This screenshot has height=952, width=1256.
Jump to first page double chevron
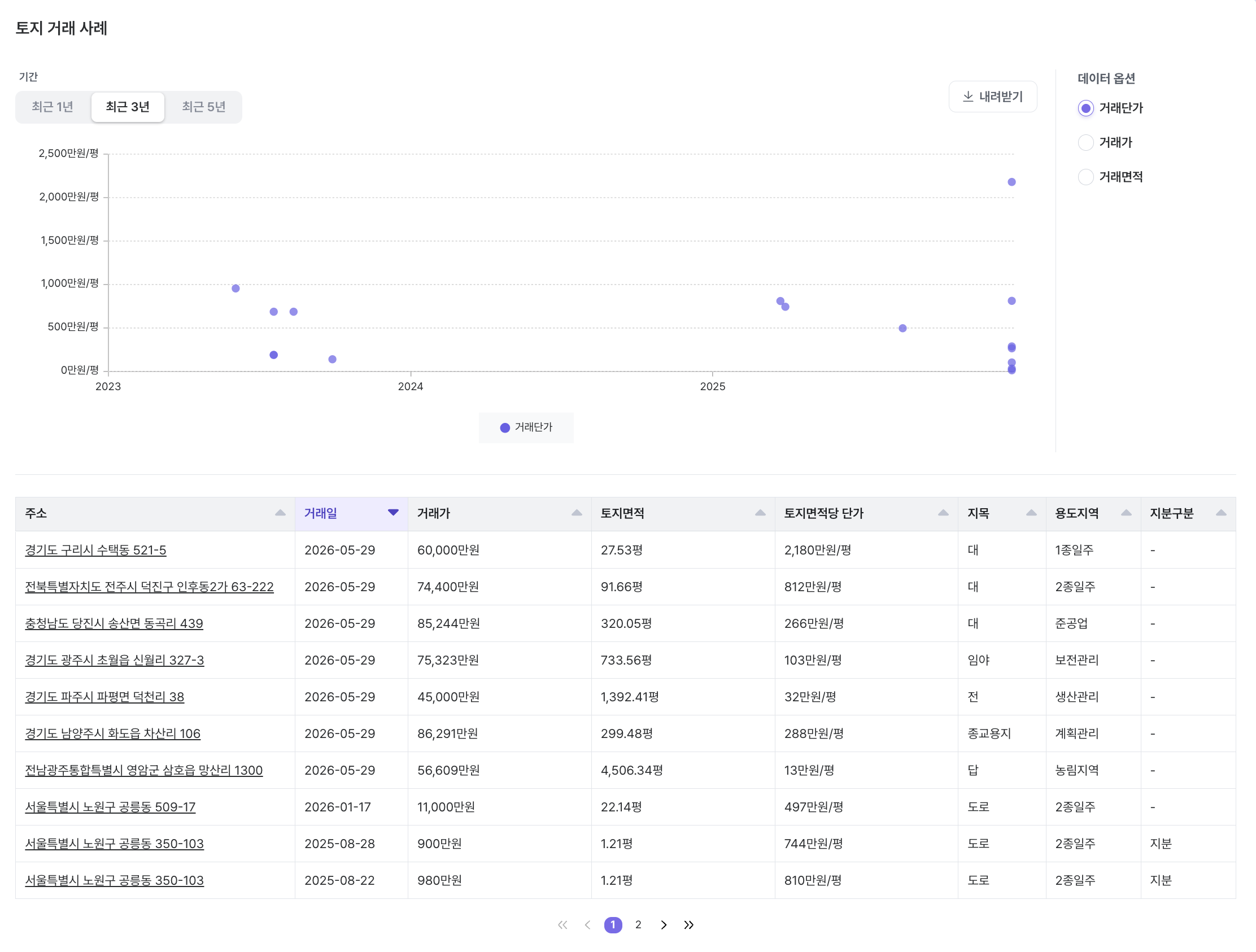click(x=562, y=925)
